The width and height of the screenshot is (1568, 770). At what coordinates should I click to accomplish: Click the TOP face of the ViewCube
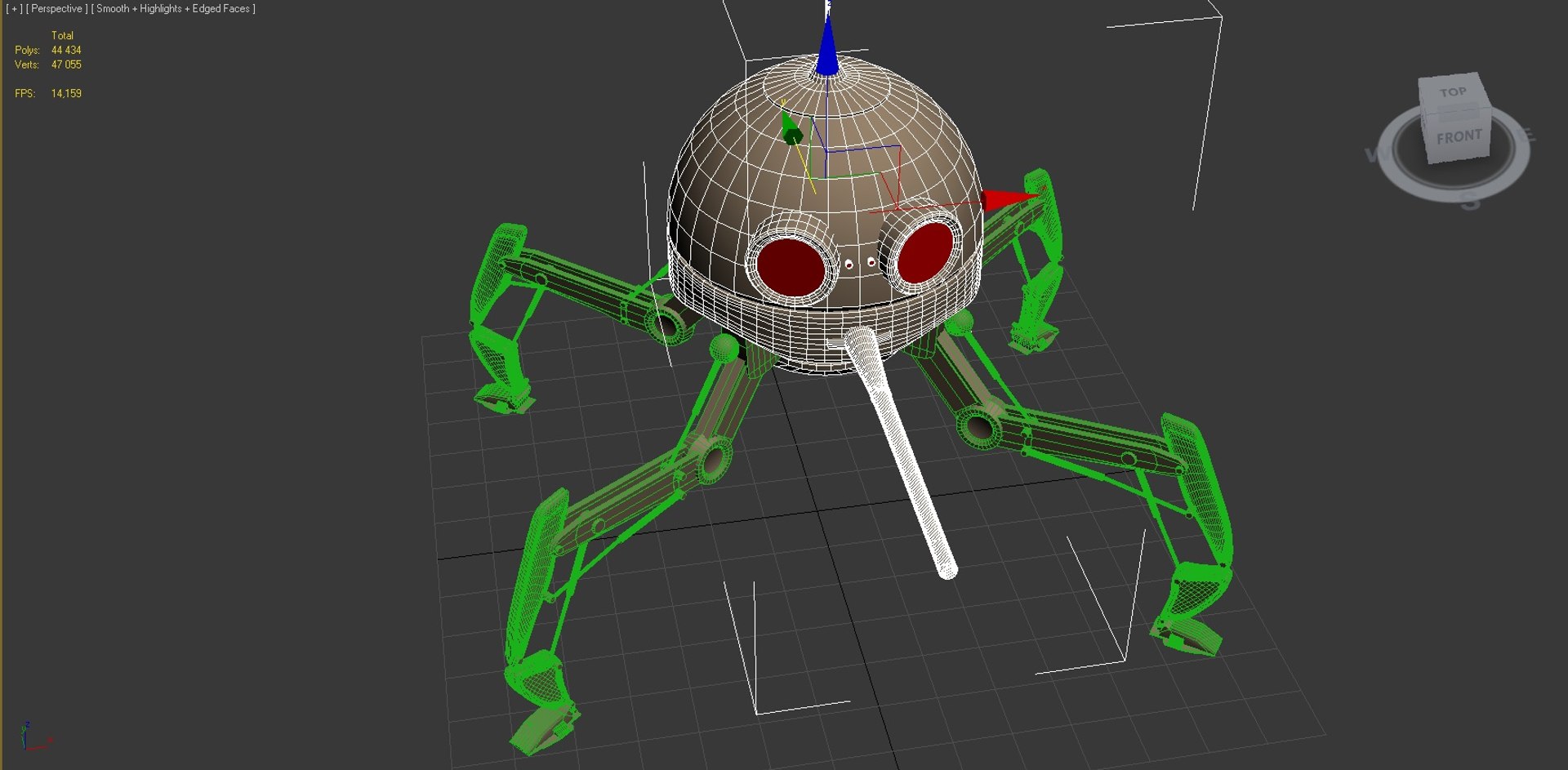[x=1452, y=93]
